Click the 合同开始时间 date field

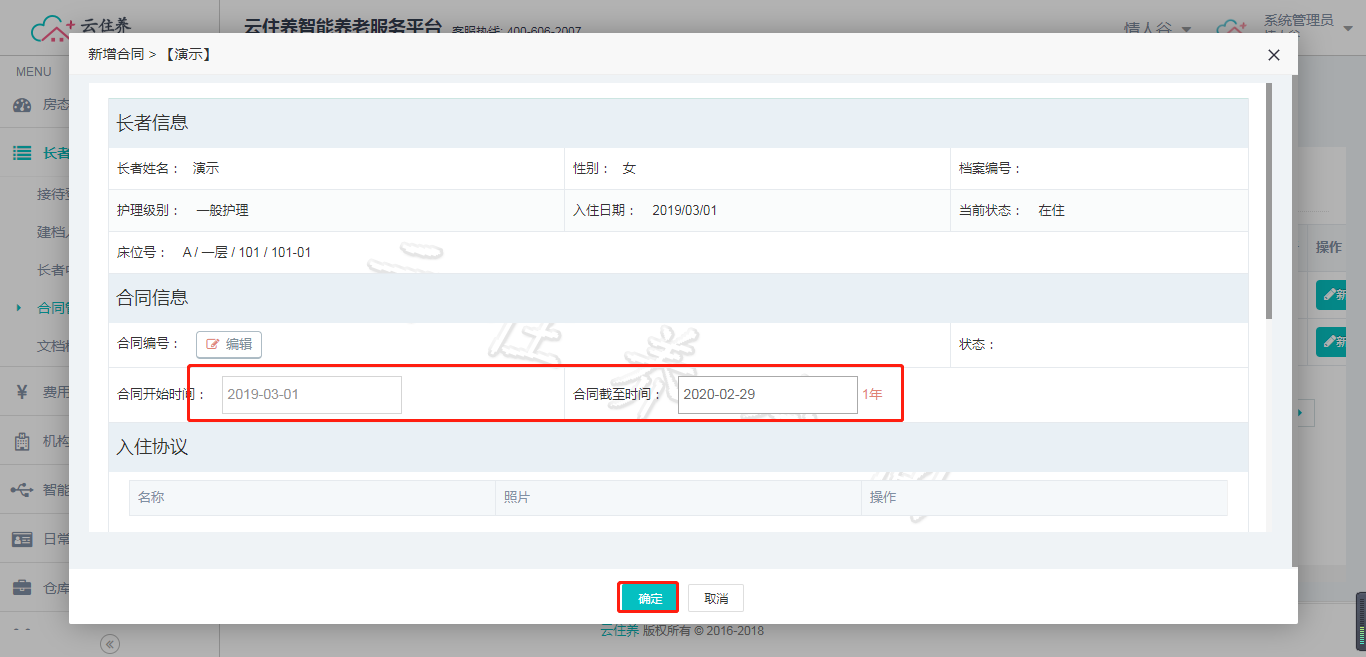(x=311, y=395)
